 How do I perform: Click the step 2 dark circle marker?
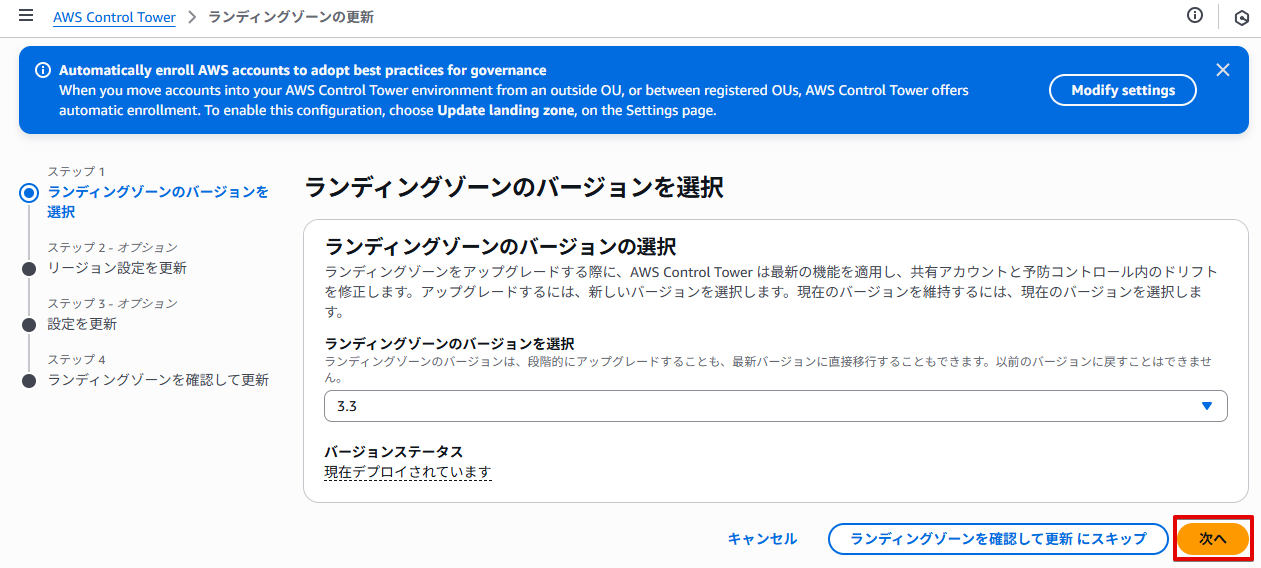point(29,269)
